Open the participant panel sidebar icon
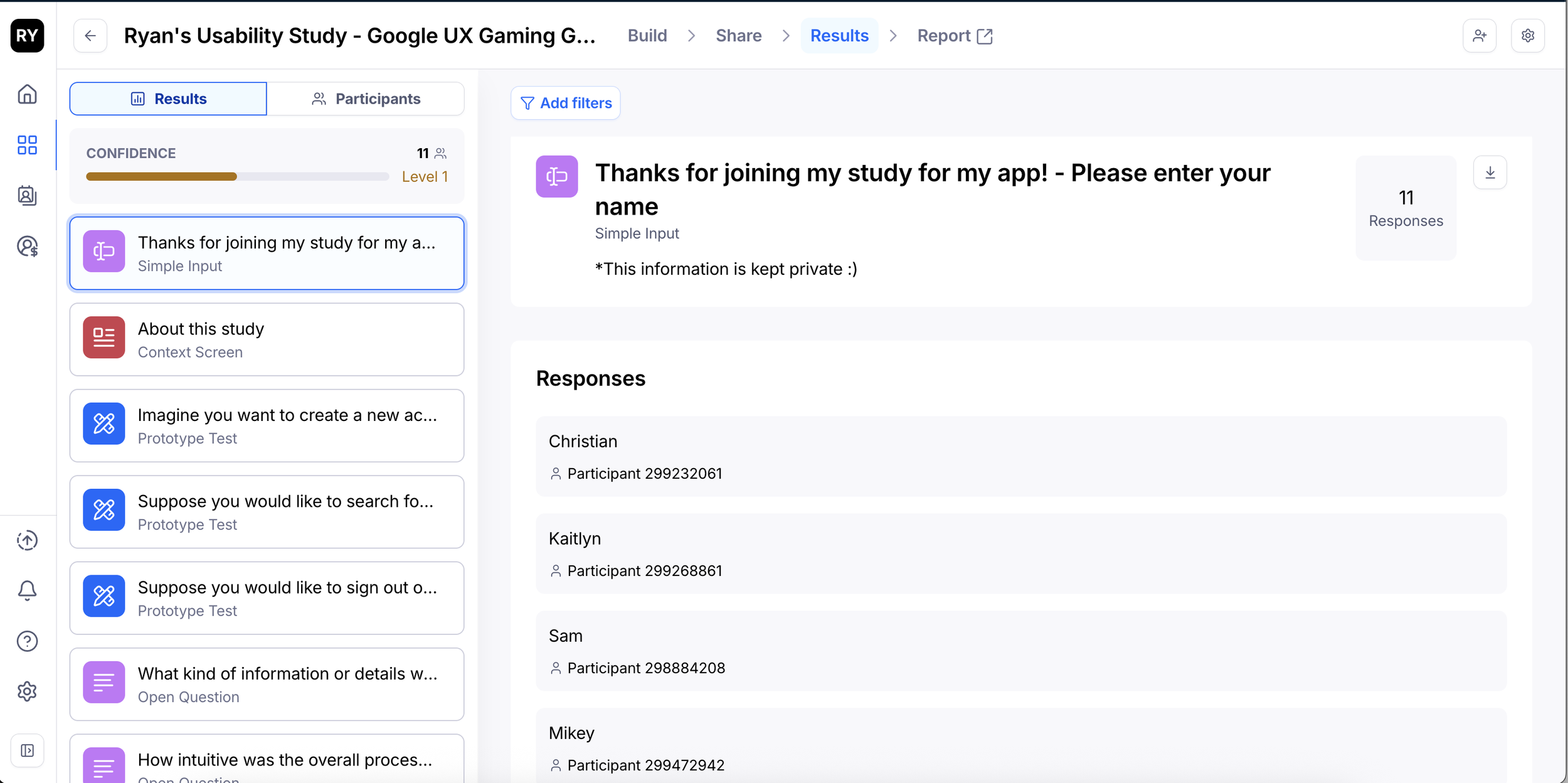The height and width of the screenshot is (783, 1568). 27,196
